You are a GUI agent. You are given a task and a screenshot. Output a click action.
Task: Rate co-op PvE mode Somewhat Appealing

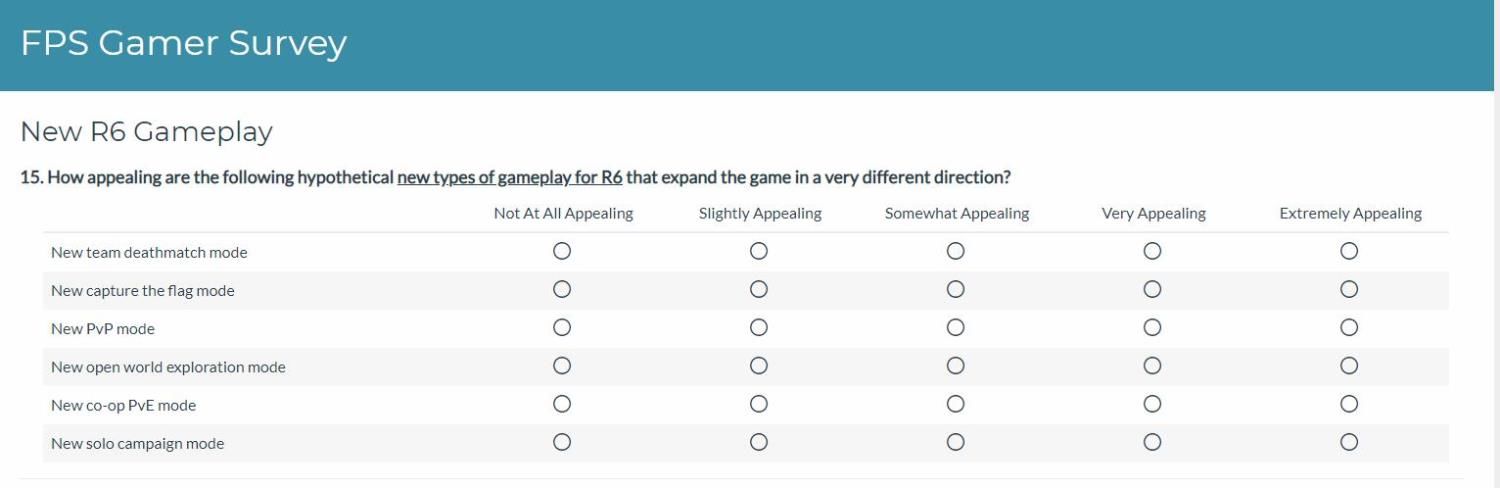955,404
